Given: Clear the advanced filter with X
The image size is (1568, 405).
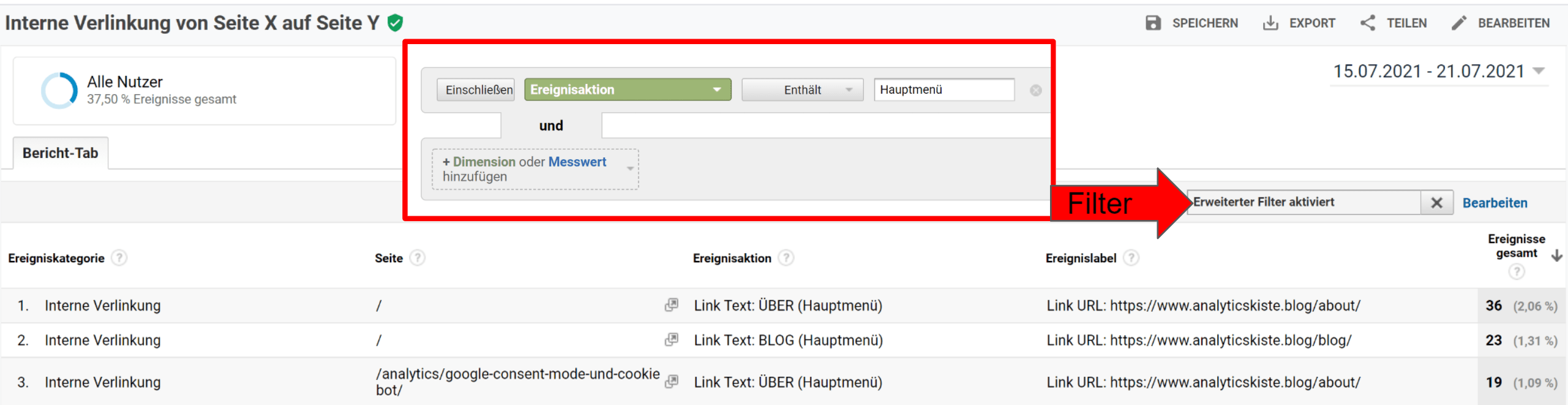Looking at the screenshot, I should click(x=1436, y=203).
